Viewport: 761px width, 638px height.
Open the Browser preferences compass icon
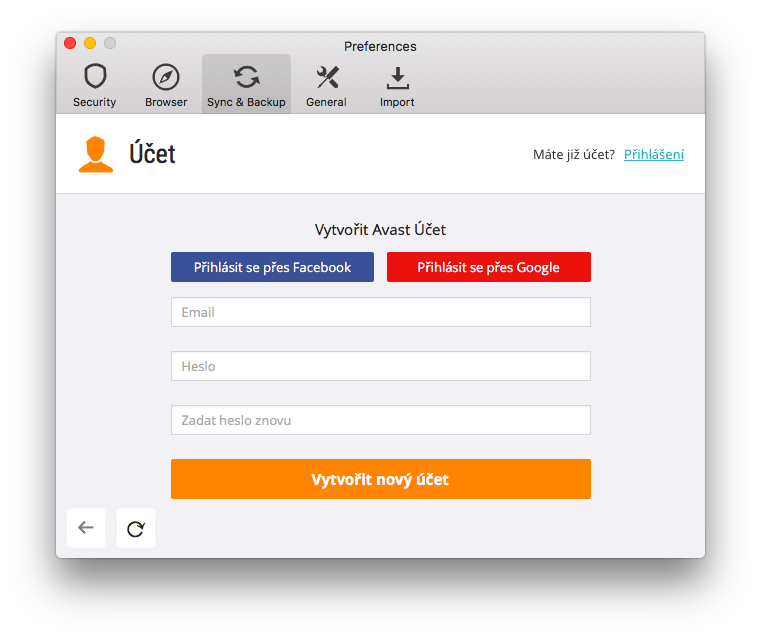coord(166,77)
